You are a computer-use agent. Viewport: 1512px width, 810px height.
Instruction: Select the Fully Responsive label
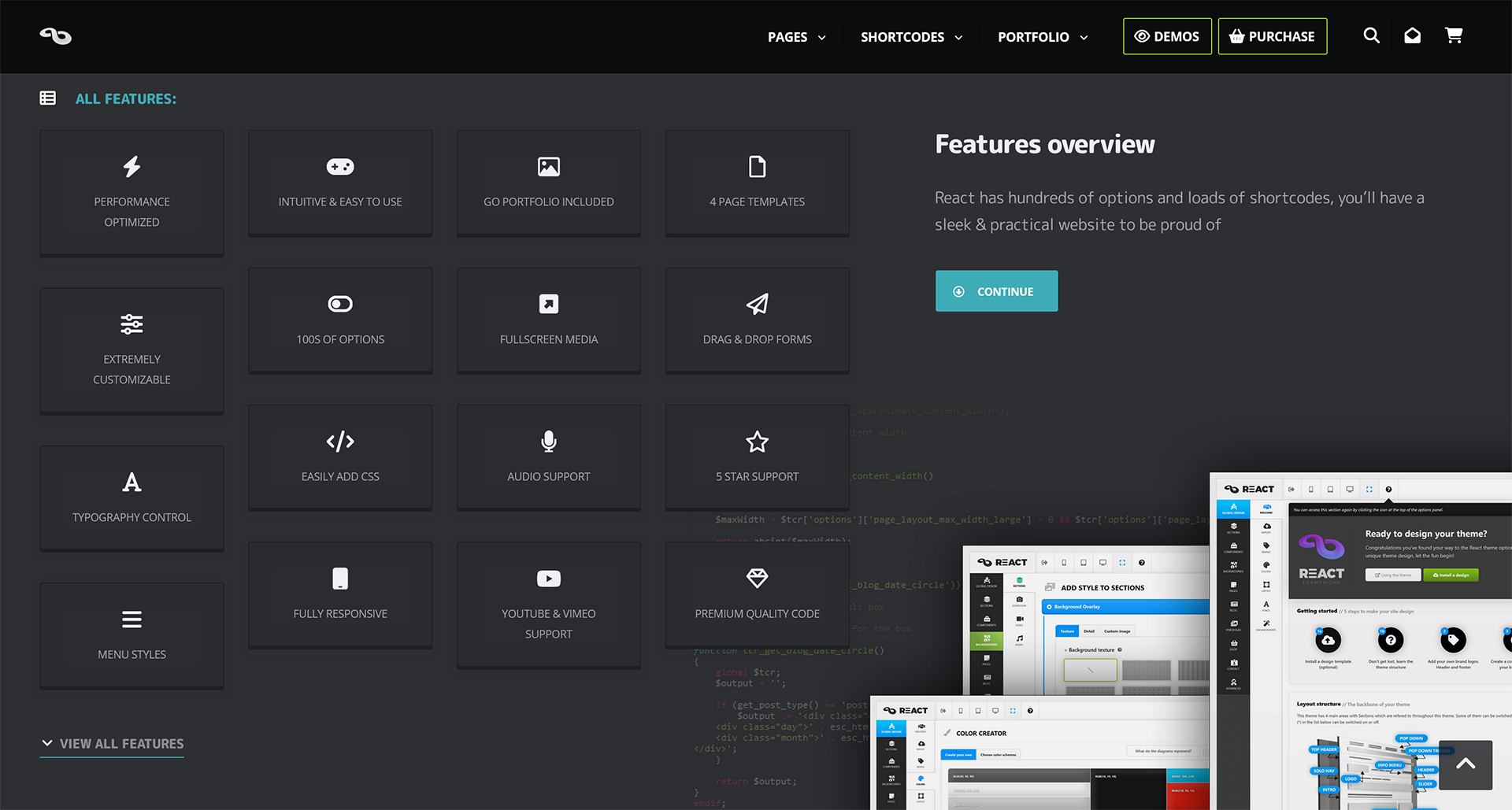pos(340,613)
